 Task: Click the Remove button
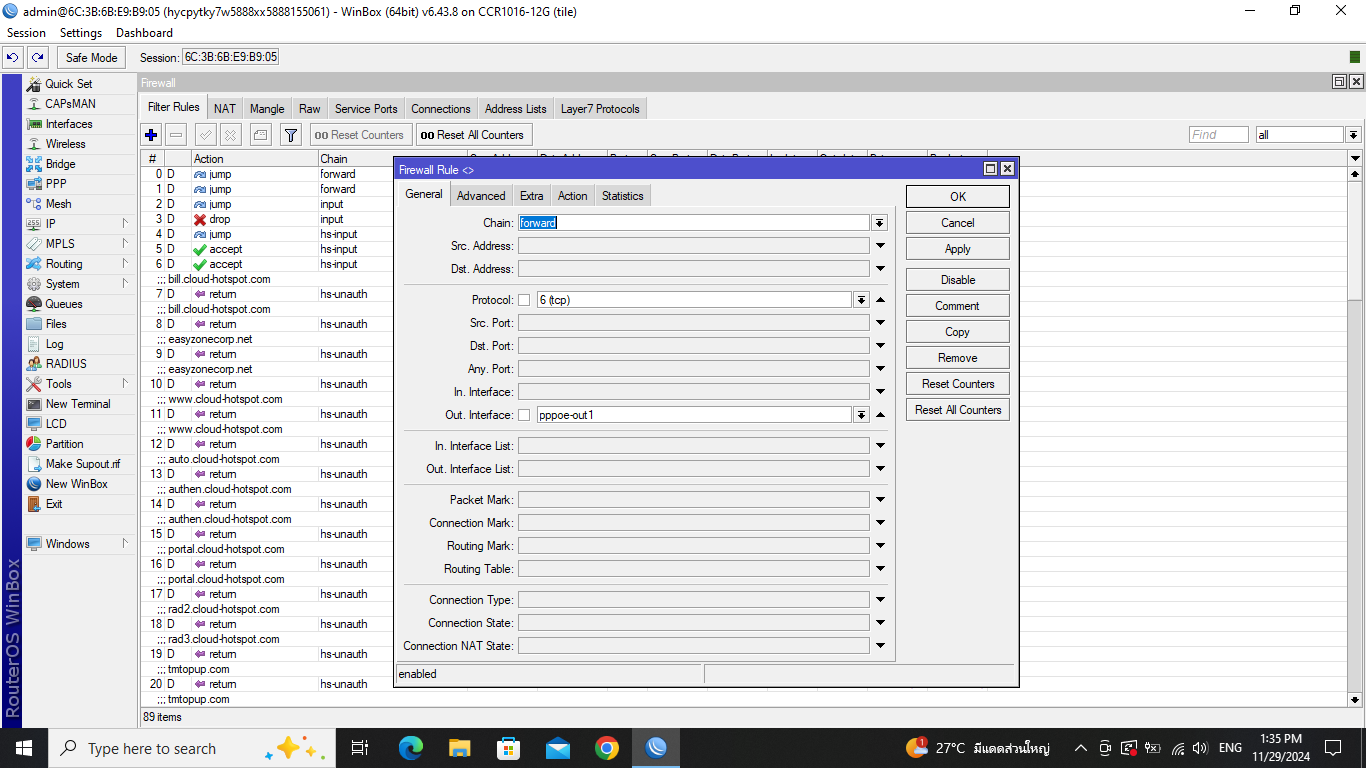958,358
